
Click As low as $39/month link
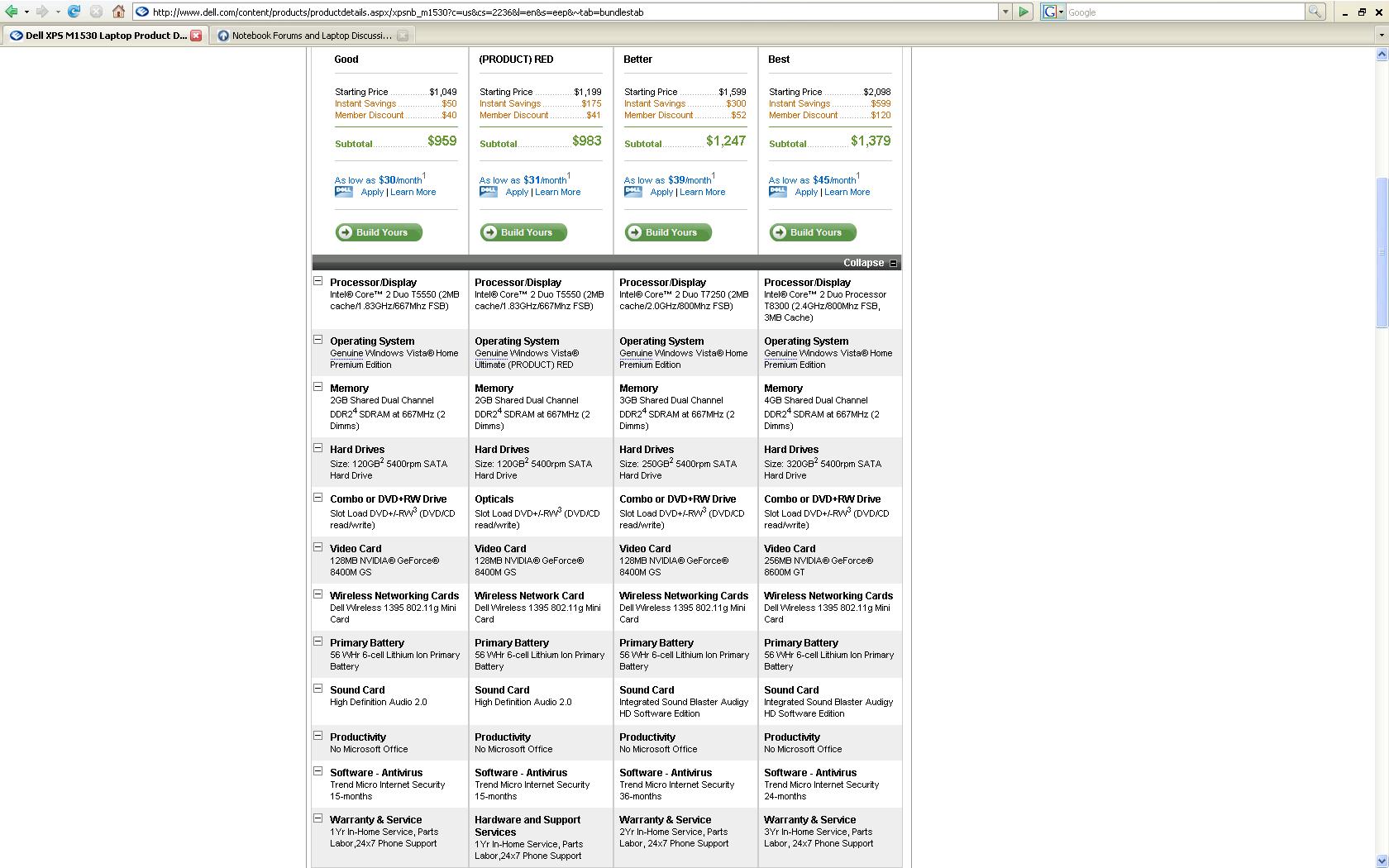tap(668, 179)
